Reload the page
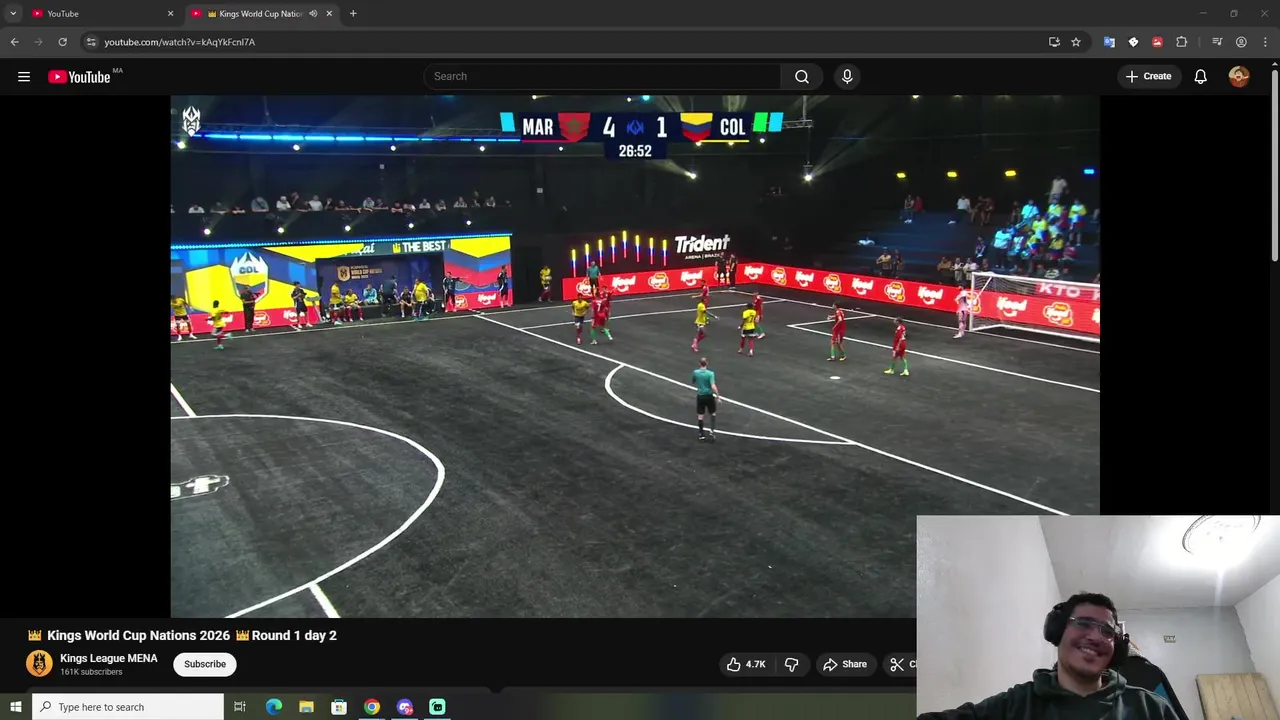The image size is (1280, 720). click(62, 42)
